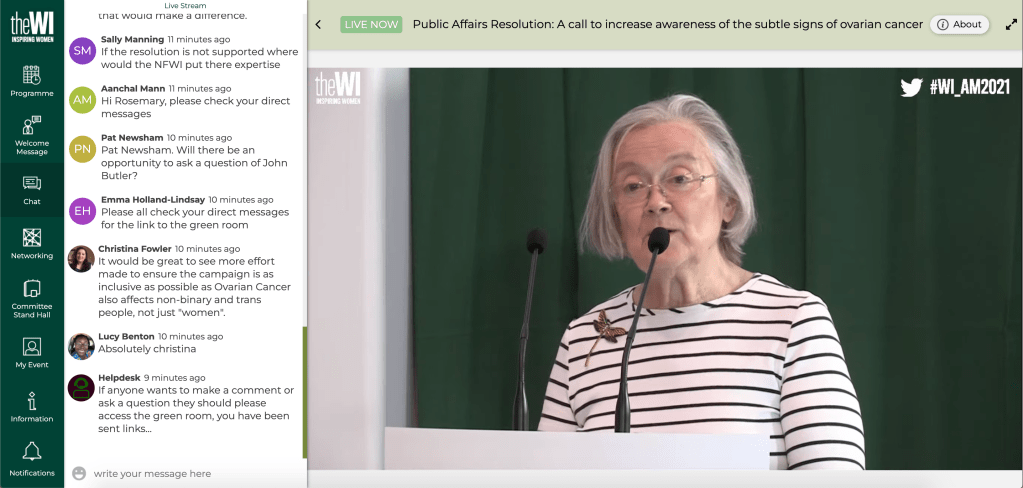Image resolution: width=1023 pixels, height=488 pixels.
Task: Click the LIVE NOW badge
Action: [370, 25]
